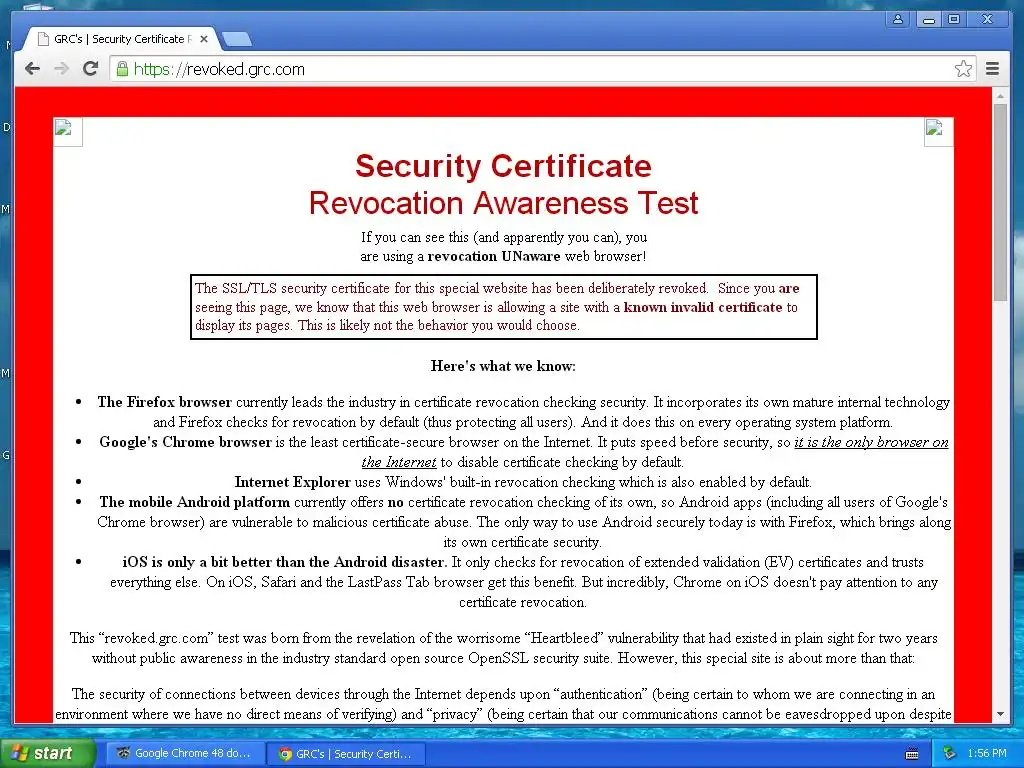Image resolution: width=1024 pixels, height=768 pixels.
Task: Click the address bar showing revoked.grc.com
Action: pos(532,69)
